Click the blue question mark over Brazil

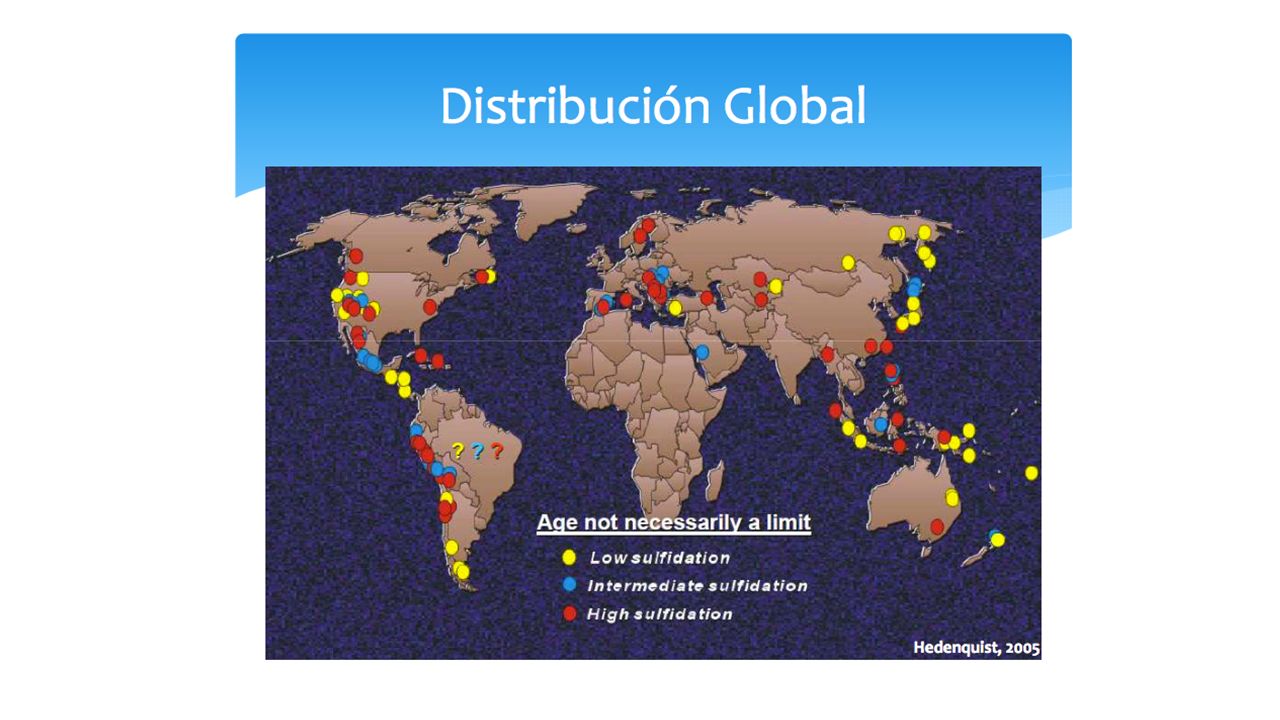[477, 451]
